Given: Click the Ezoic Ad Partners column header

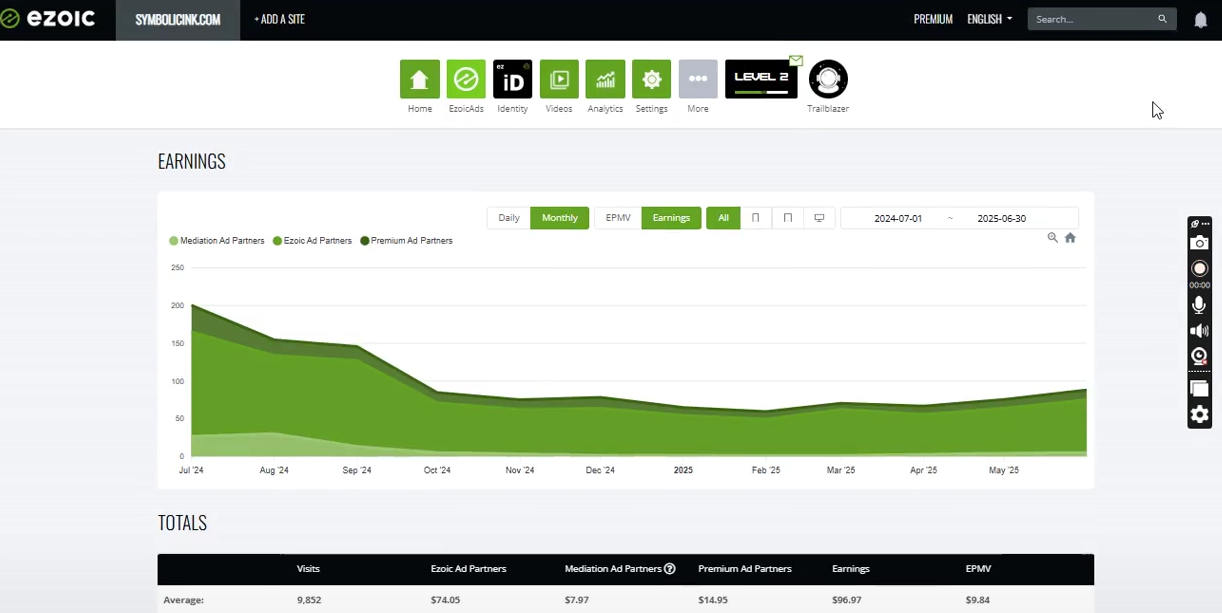Looking at the screenshot, I should tap(468, 569).
